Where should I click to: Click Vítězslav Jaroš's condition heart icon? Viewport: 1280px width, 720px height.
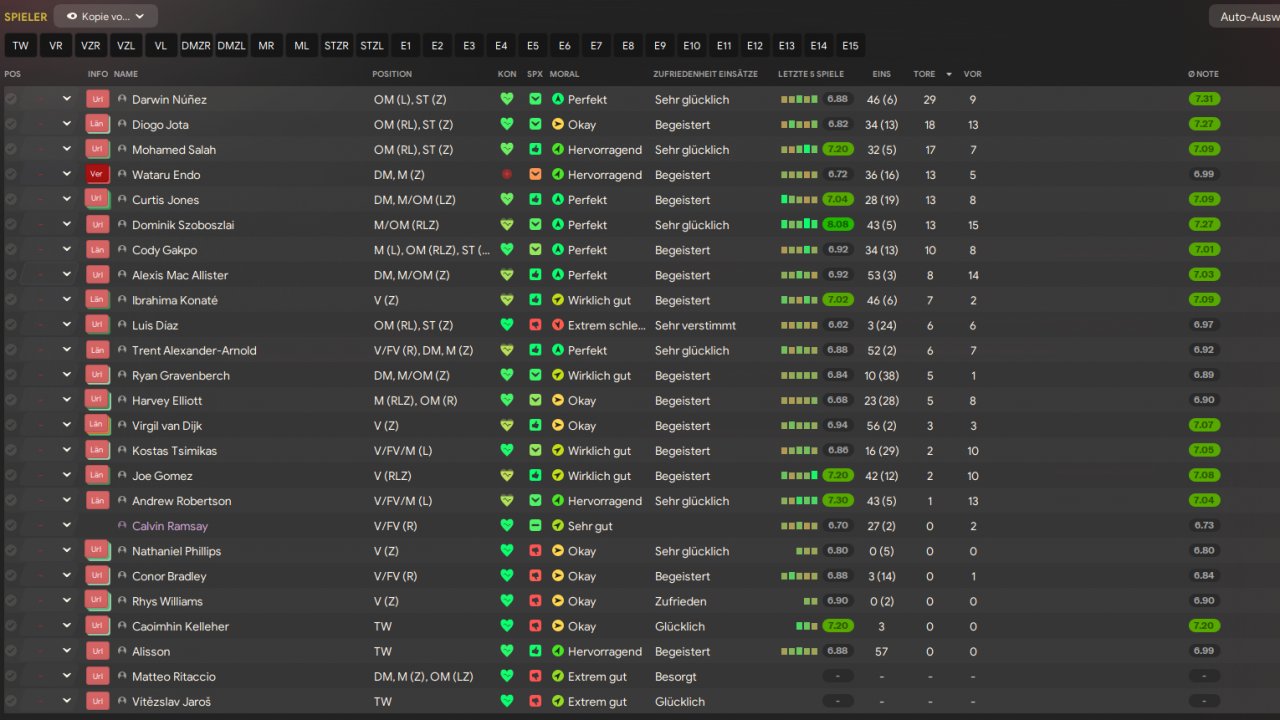pyautogui.click(x=507, y=701)
